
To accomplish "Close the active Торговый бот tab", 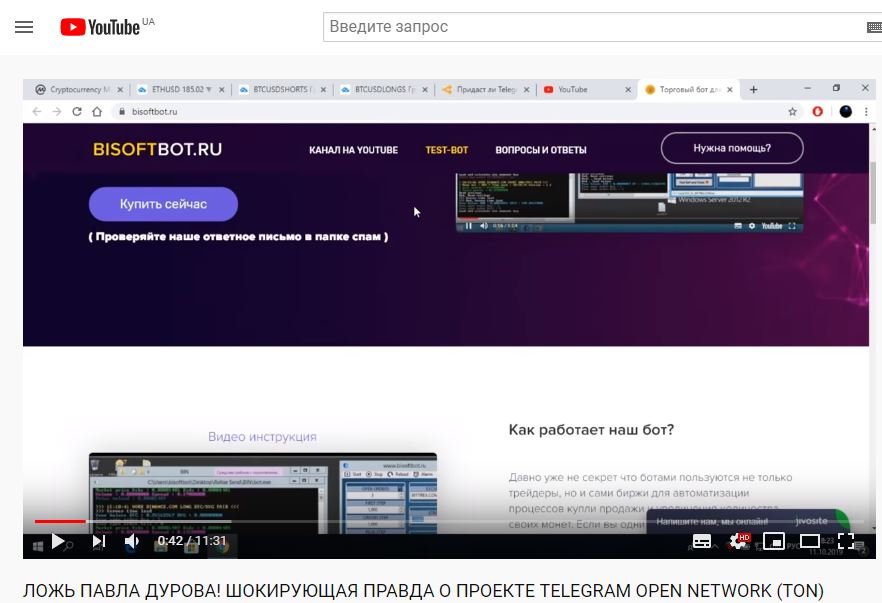I will pos(730,89).
